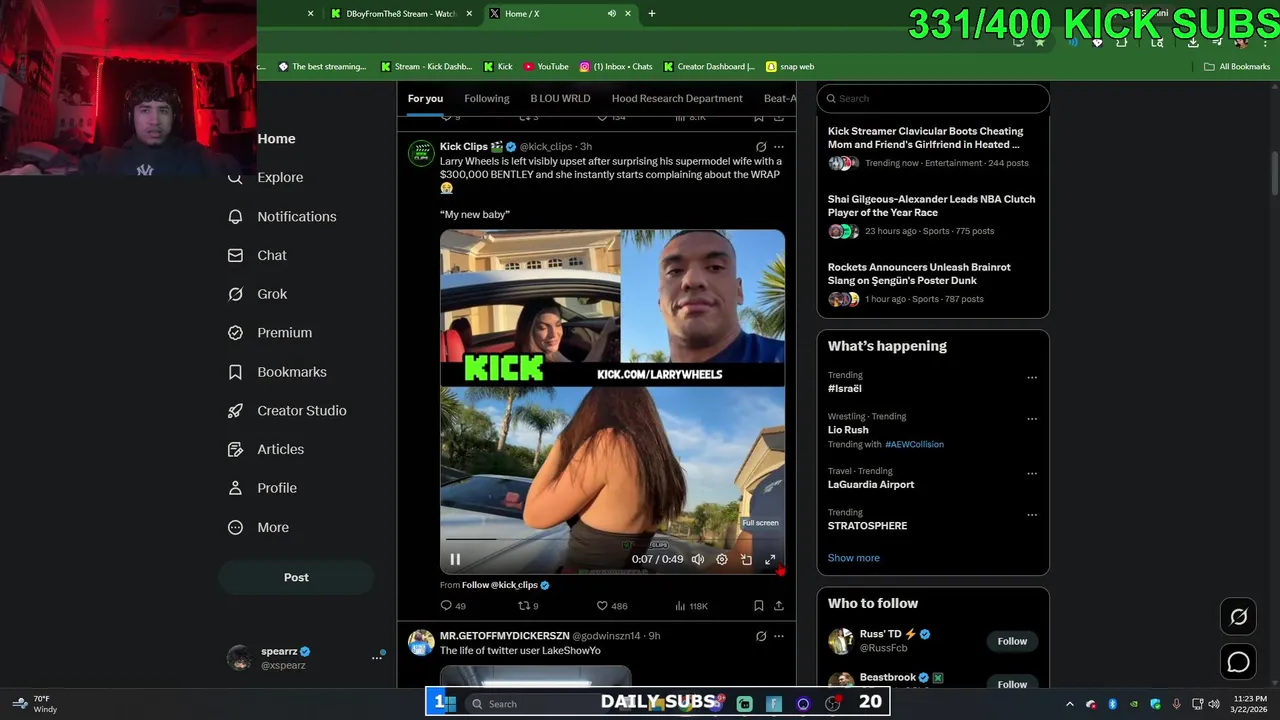1280x720 pixels.
Task: Switch to the Following tab
Action: [487, 98]
